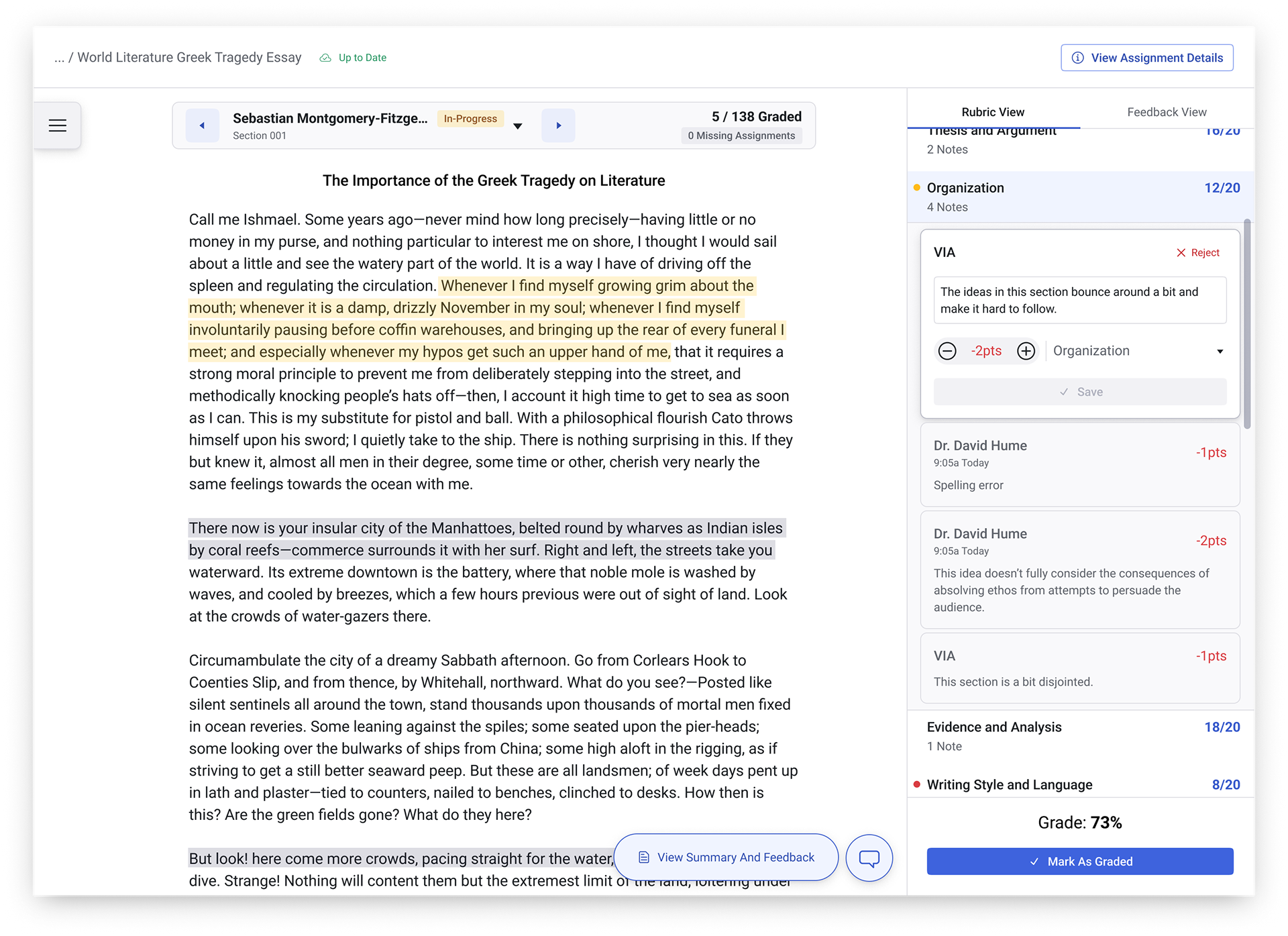This screenshot has height=936, width=1288.
Task: Open View Assignment Details
Action: point(1147,58)
